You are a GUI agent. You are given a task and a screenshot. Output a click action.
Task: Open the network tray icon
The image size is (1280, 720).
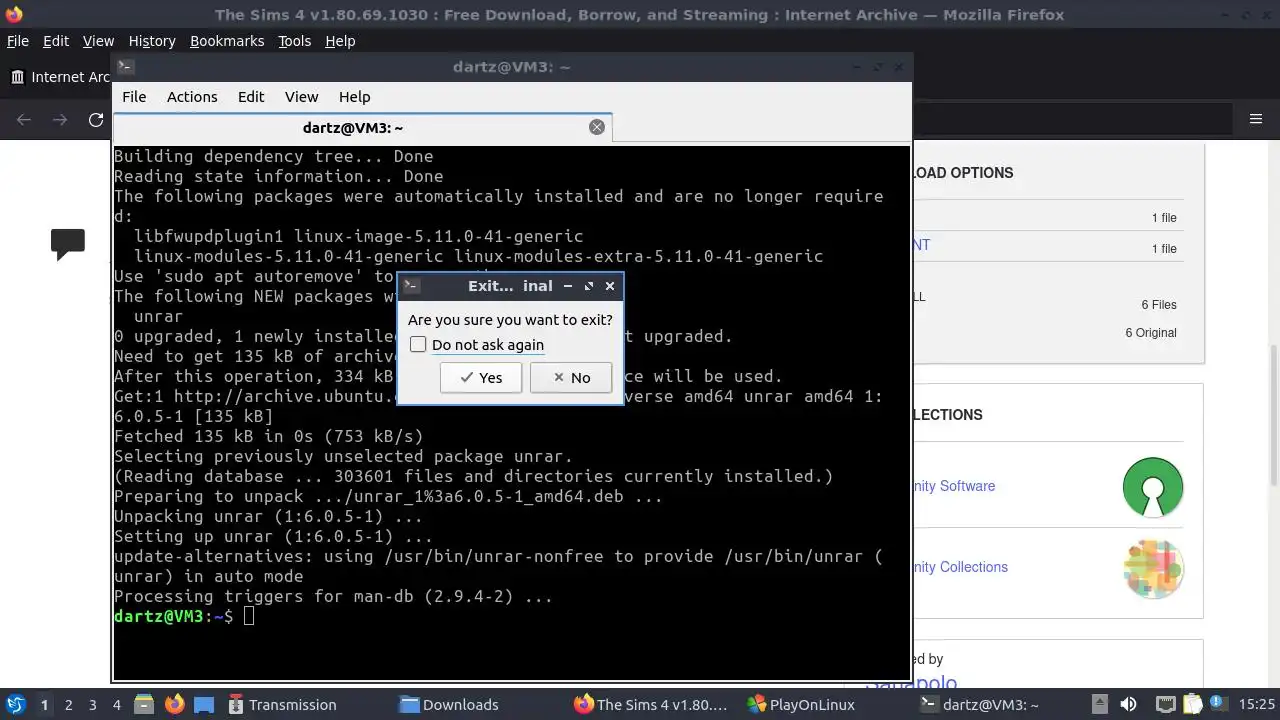click(x=1164, y=705)
